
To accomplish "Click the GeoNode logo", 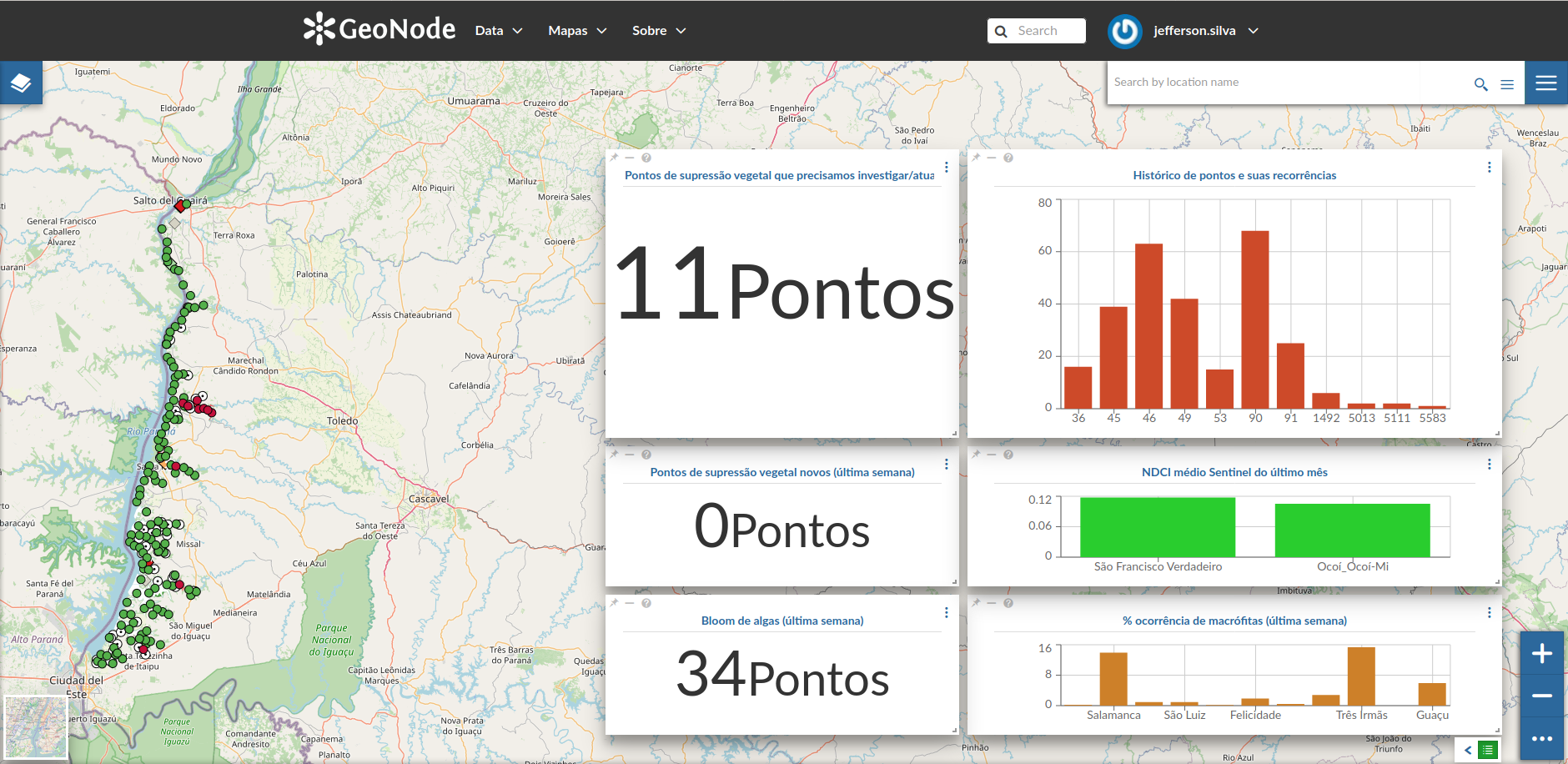I will (x=379, y=28).
